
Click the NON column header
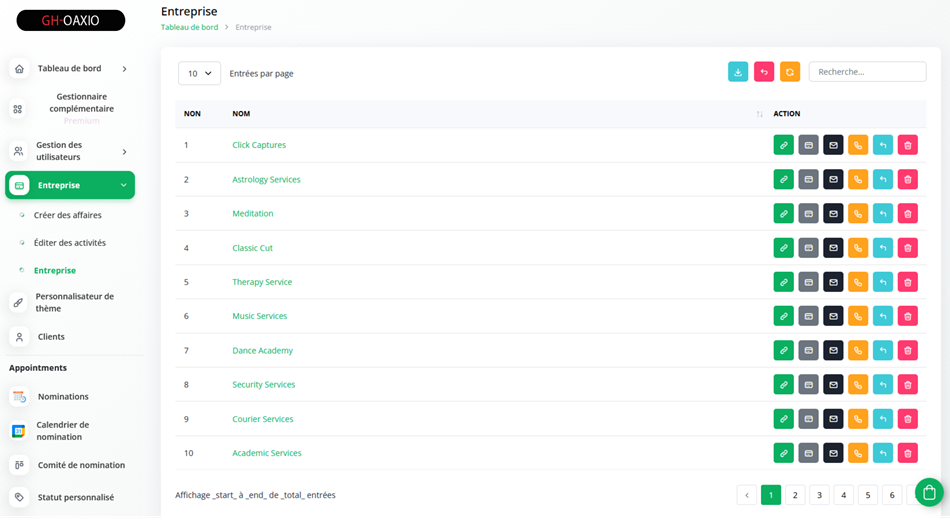[x=192, y=114]
